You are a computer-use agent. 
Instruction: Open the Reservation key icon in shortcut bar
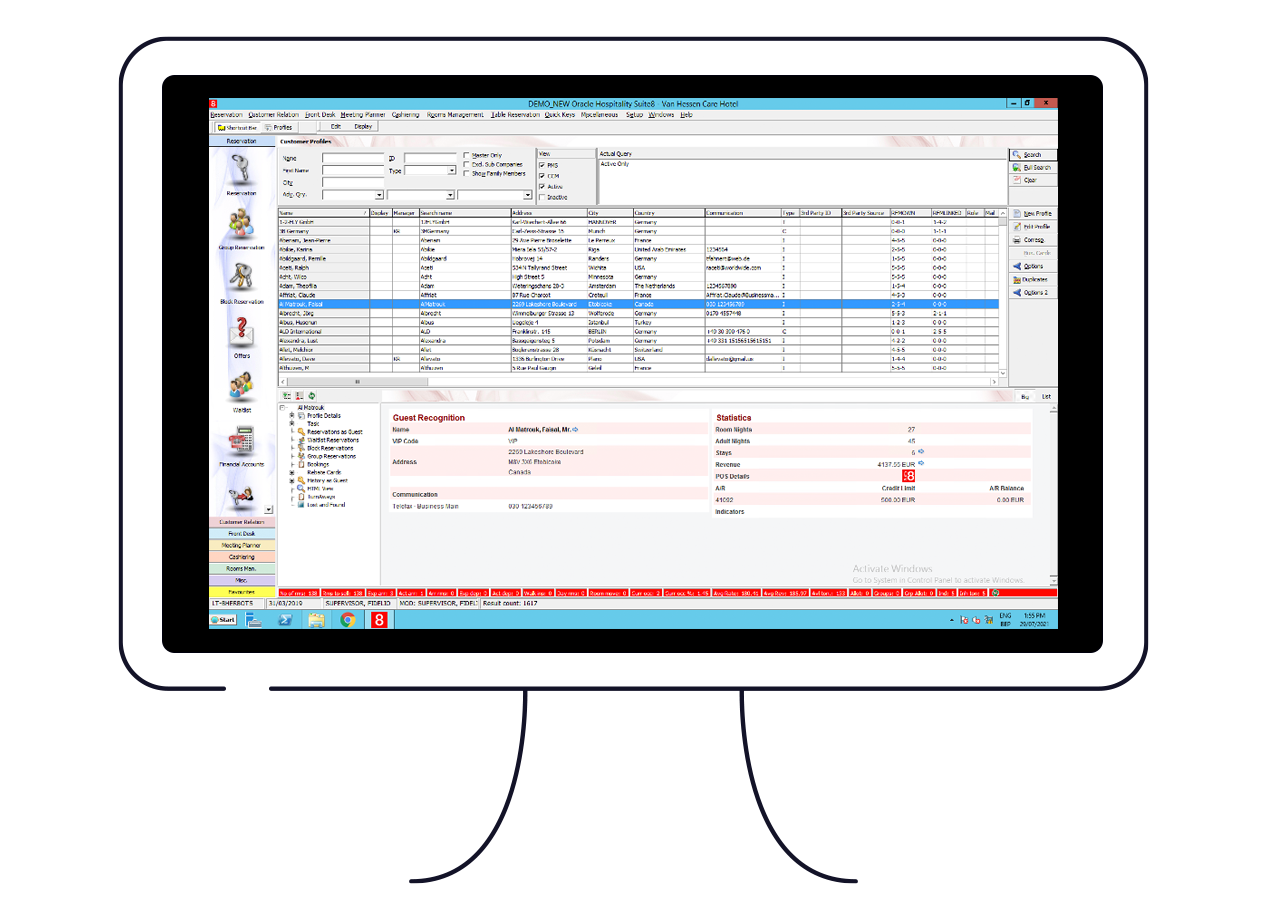(241, 170)
